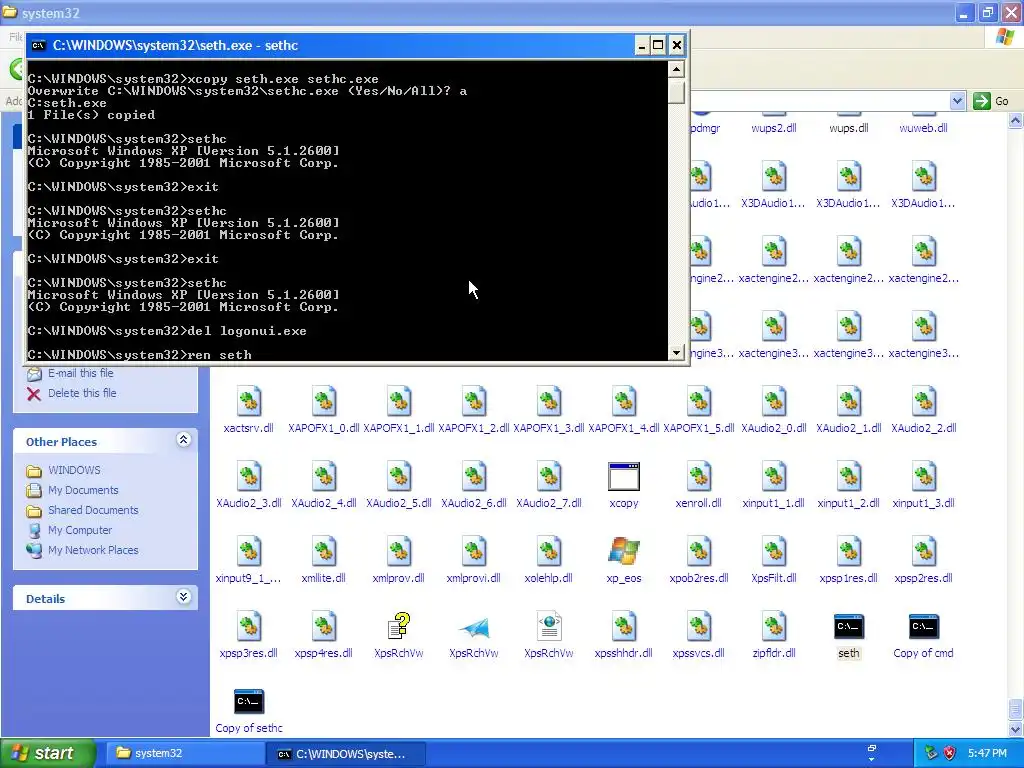Select the xinput1_1.dll file icon
This screenshot has height=768, width=1024.
point(774,477)
